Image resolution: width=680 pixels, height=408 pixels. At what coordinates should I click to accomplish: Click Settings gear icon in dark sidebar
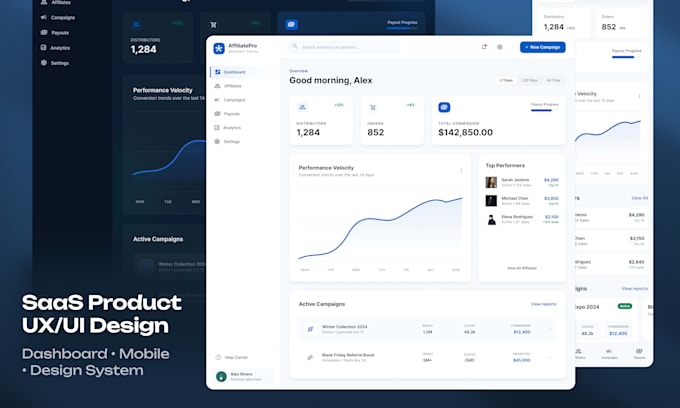[x=43, y=62]
